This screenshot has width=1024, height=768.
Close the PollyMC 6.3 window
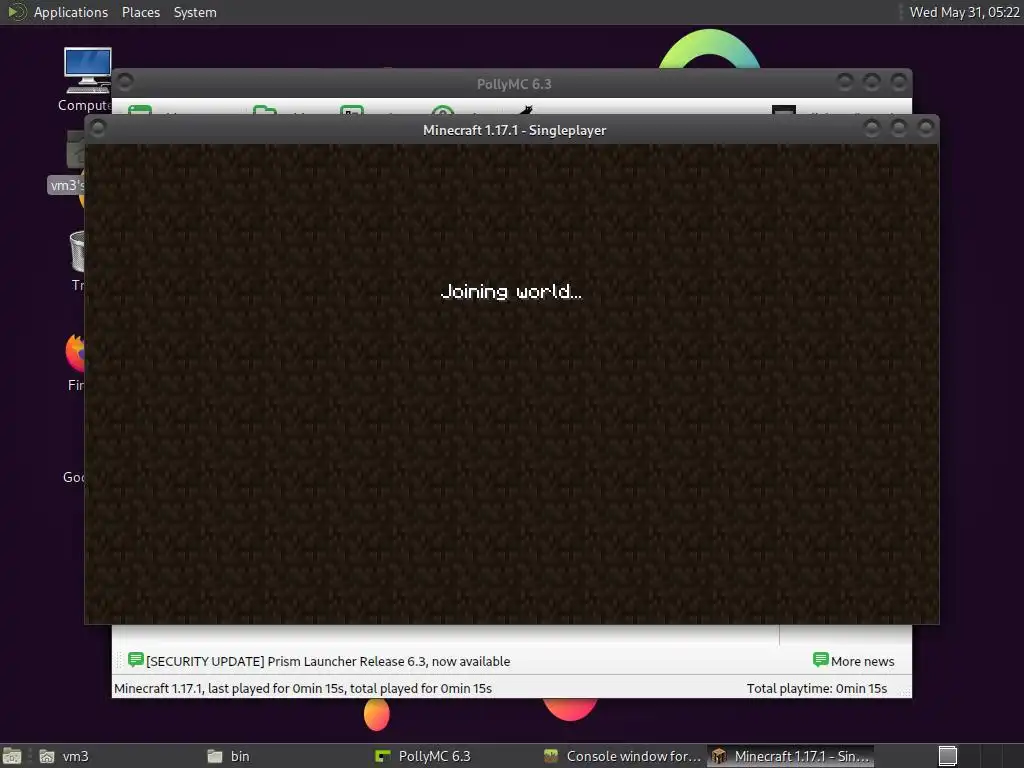[899, 82]
